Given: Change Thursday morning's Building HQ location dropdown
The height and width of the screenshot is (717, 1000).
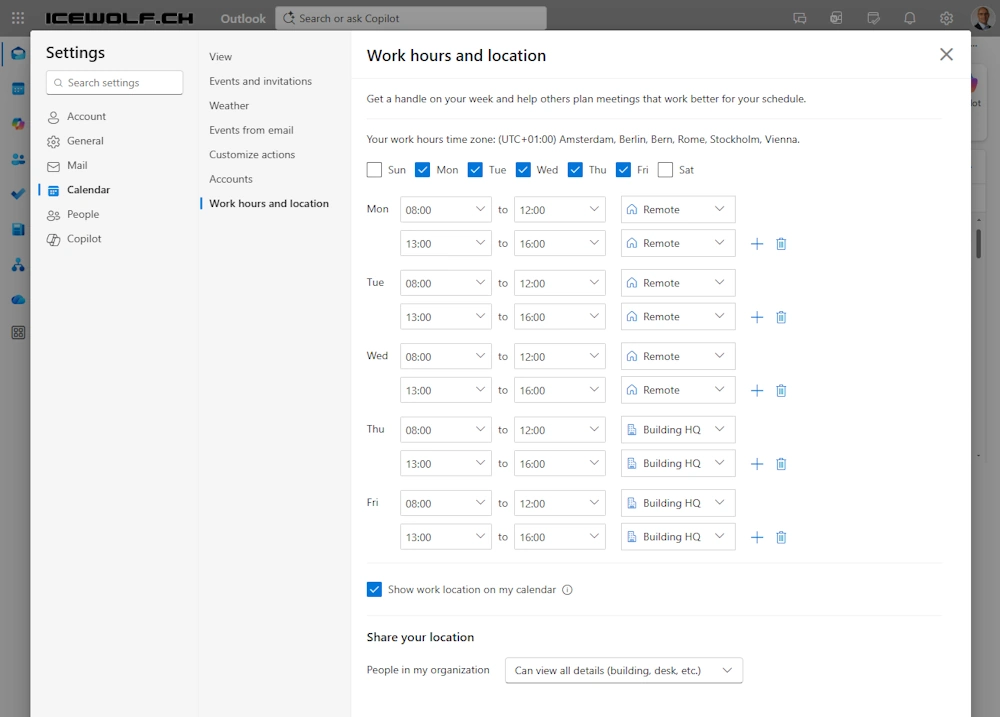Looking at the screenshot, I should click(x=677, y=430).
